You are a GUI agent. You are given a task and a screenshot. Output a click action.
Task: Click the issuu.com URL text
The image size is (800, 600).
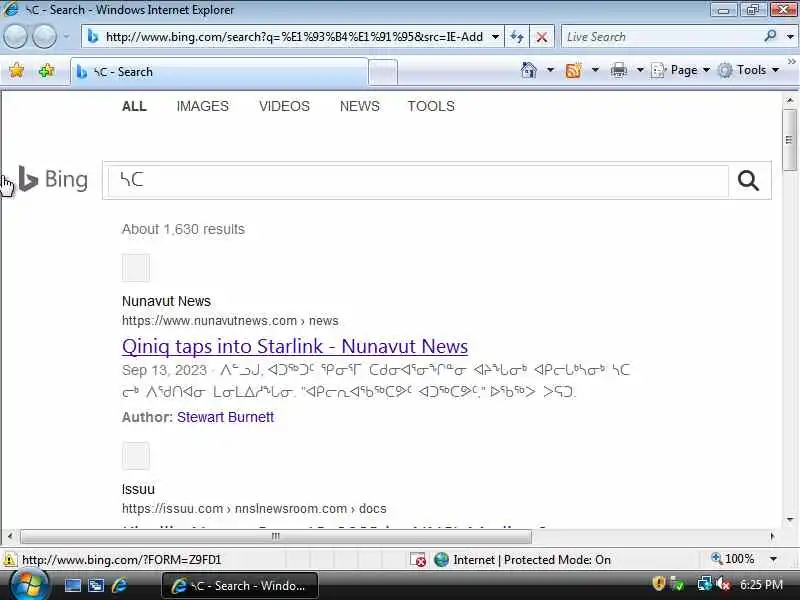pos(254,509)
